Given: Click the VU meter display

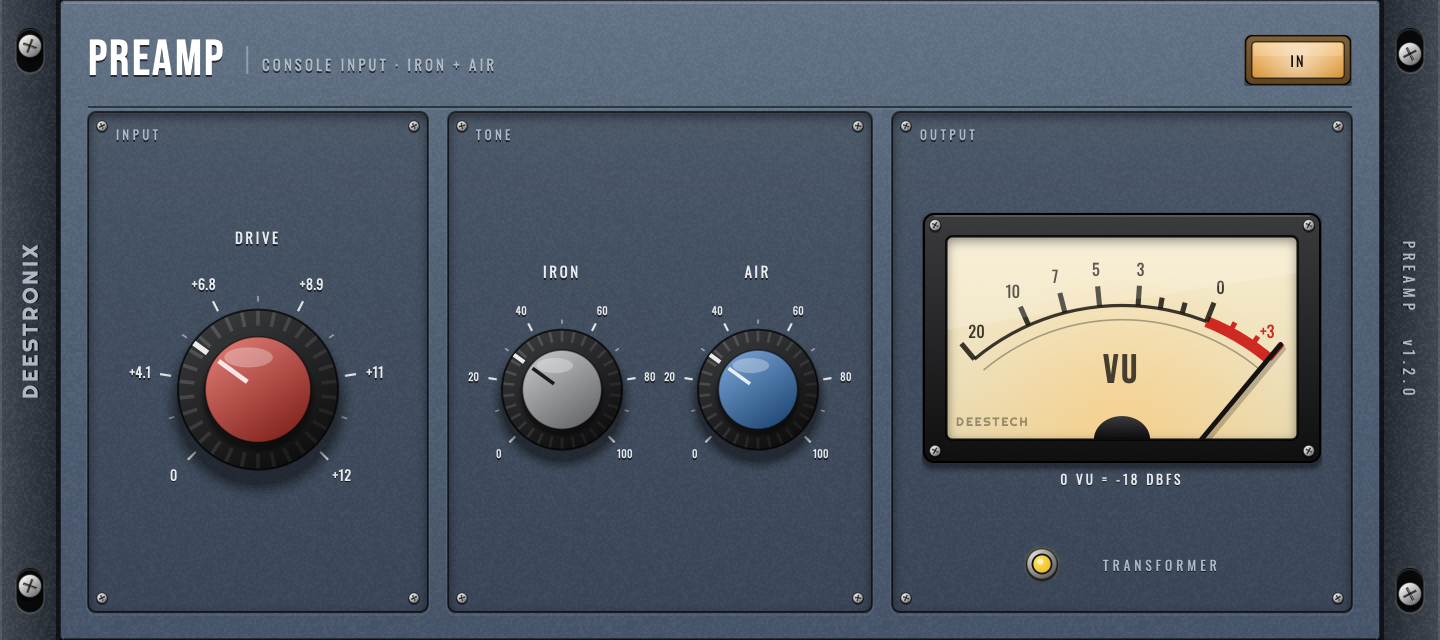Looking at the screenshot, I should (1122, 338).
